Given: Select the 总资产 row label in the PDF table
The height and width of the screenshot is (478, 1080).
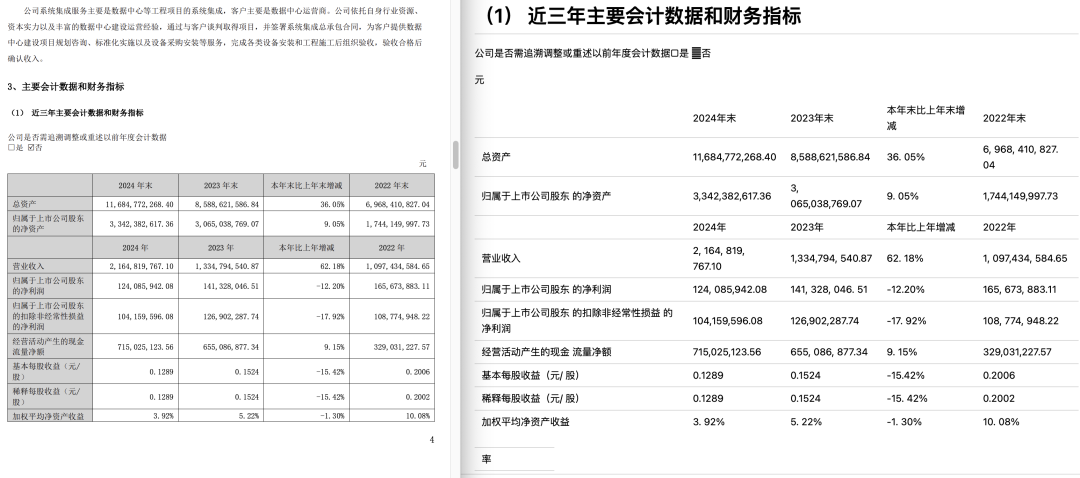Looking at the screenshot, I should (23, 205).
